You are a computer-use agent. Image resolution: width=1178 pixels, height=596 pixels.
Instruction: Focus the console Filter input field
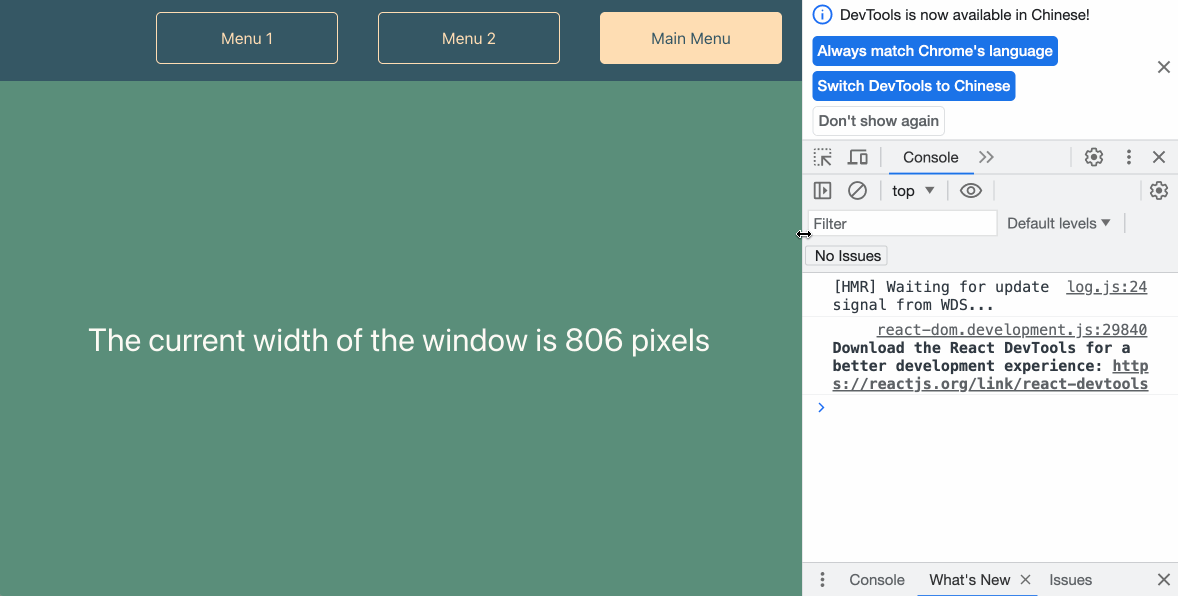(x=902, y=223)
